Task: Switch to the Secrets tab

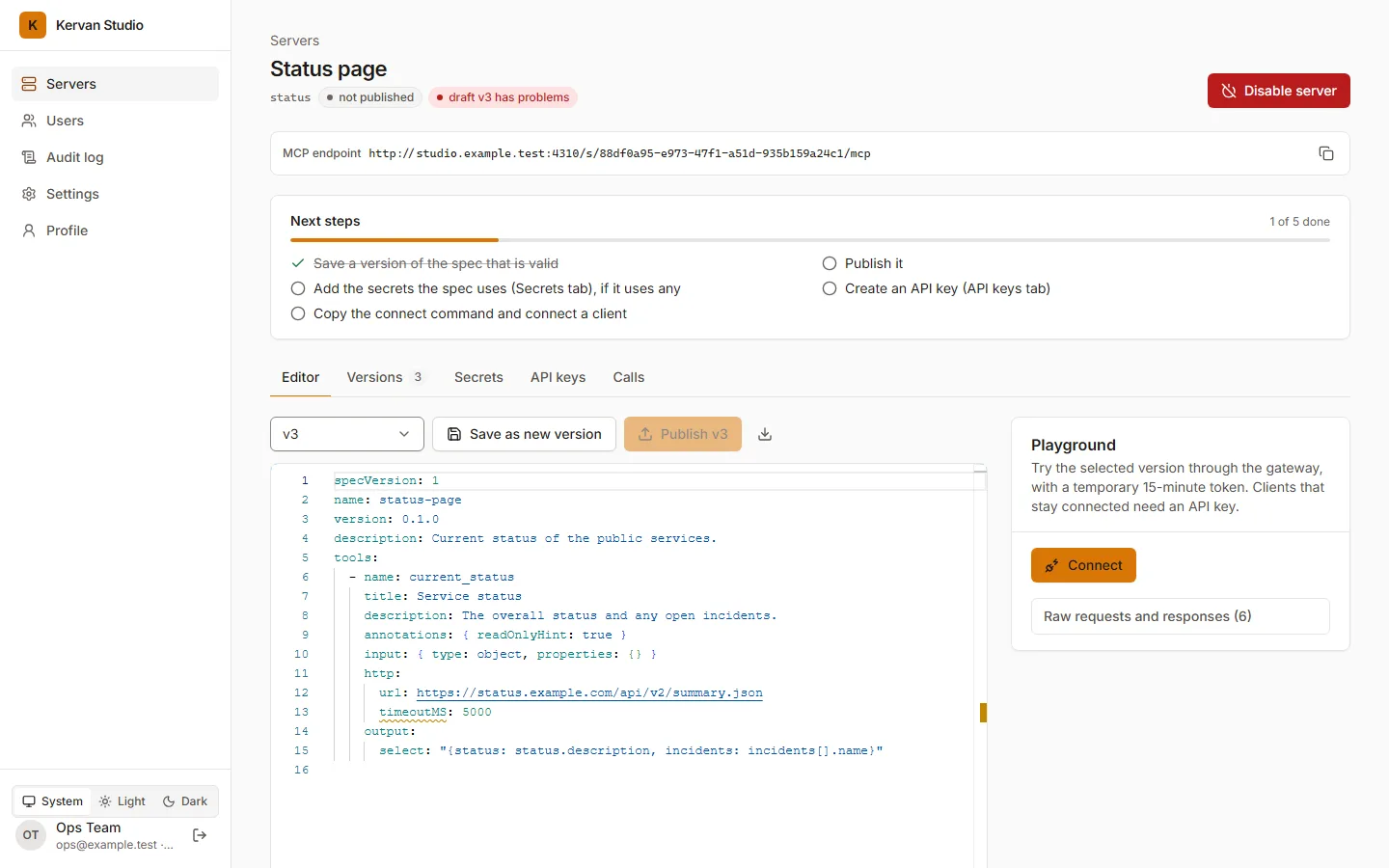Action: pos(478,377)
